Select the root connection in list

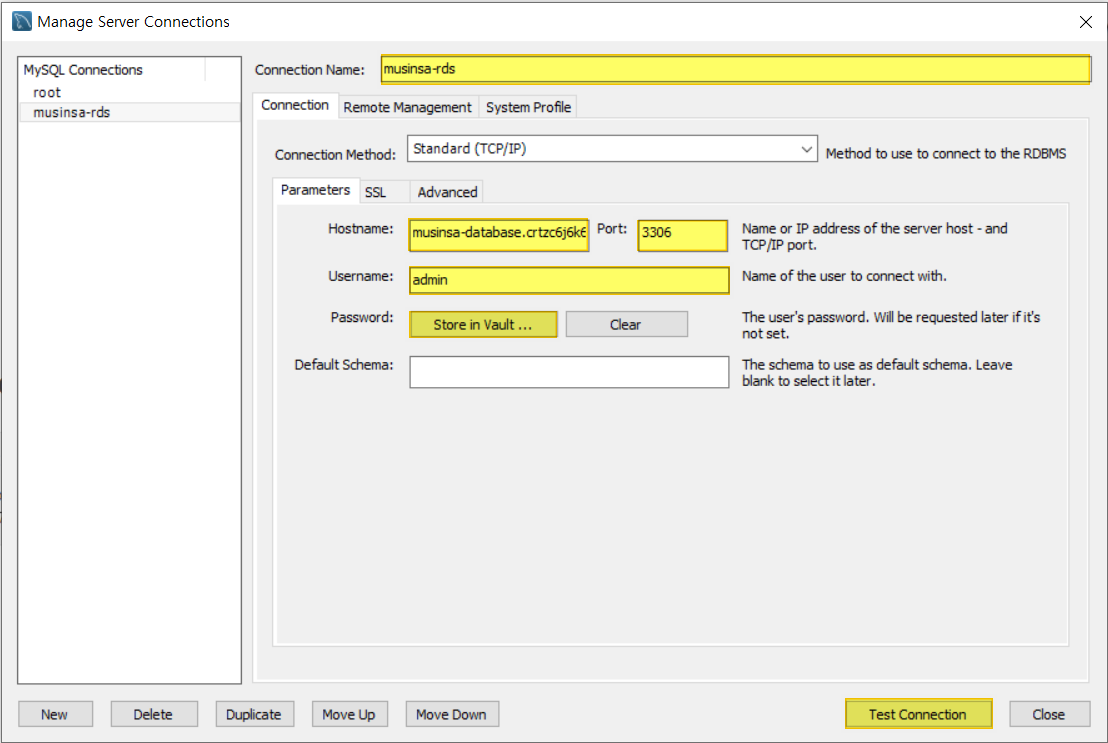click(47, 92)
